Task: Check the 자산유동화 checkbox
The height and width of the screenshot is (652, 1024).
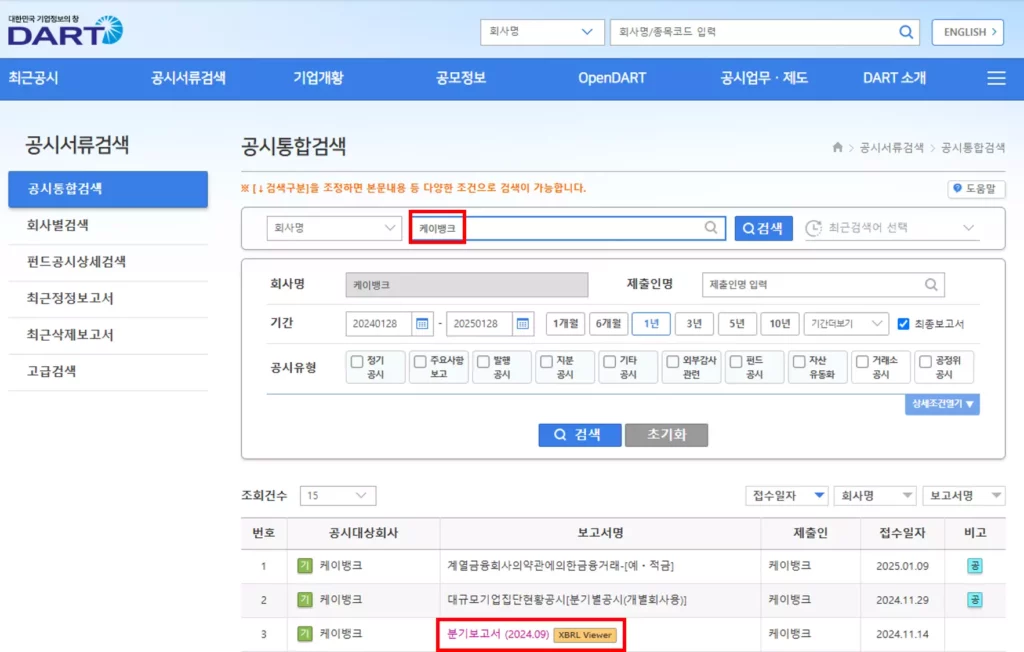Action: (x=799, y=361)
